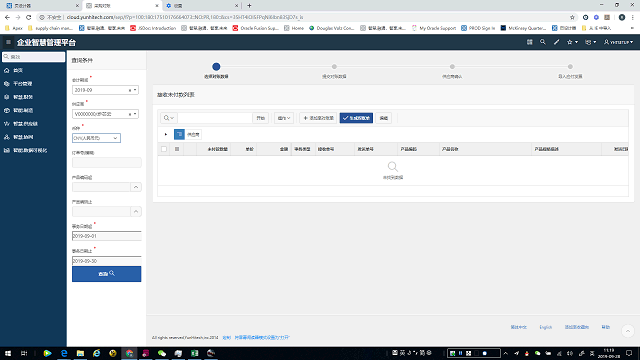Screen dimensions: 640x360
Task: Open the V0000000 supplier dropdown arrow
Action: (135, 114)
